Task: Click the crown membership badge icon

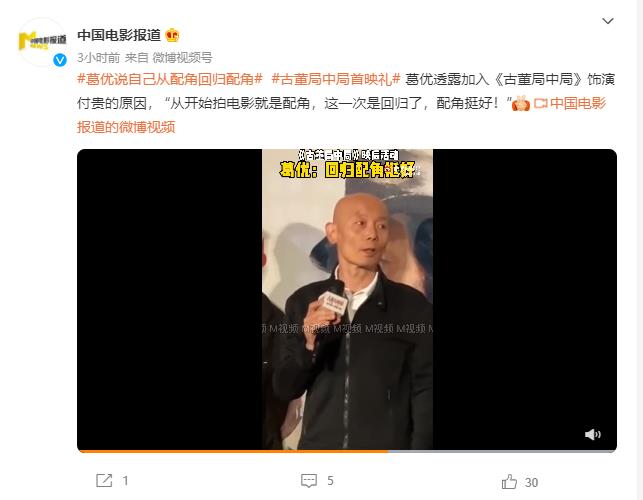Action: 172,36
